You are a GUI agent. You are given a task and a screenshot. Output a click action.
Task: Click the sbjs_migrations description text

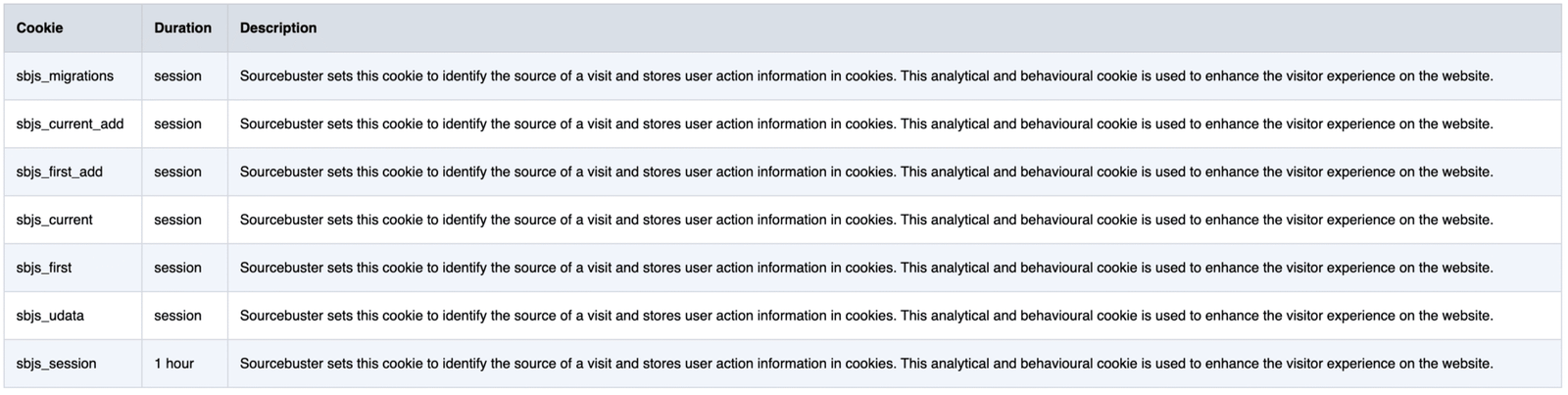click(866, 75)
